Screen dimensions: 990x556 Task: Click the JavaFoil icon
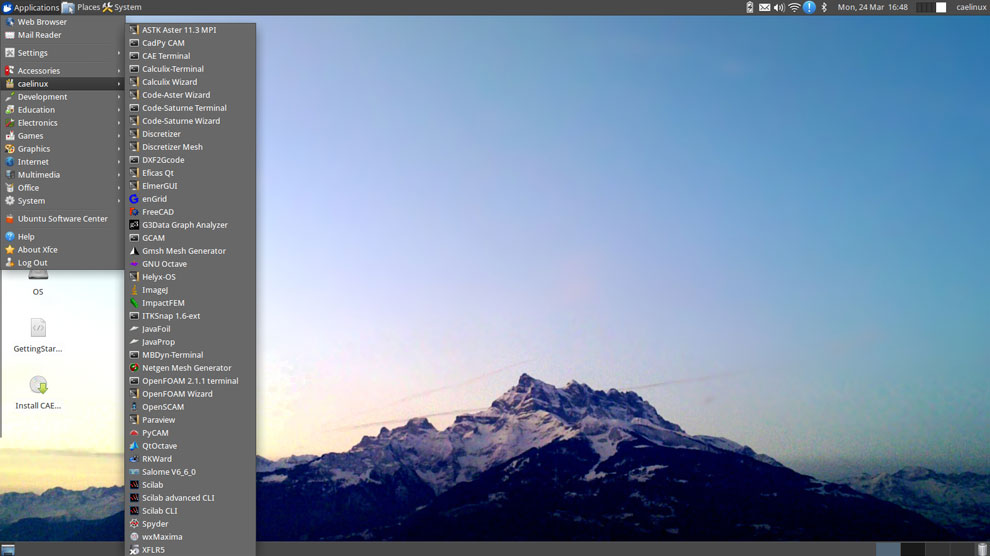click(x=134, y=329)
